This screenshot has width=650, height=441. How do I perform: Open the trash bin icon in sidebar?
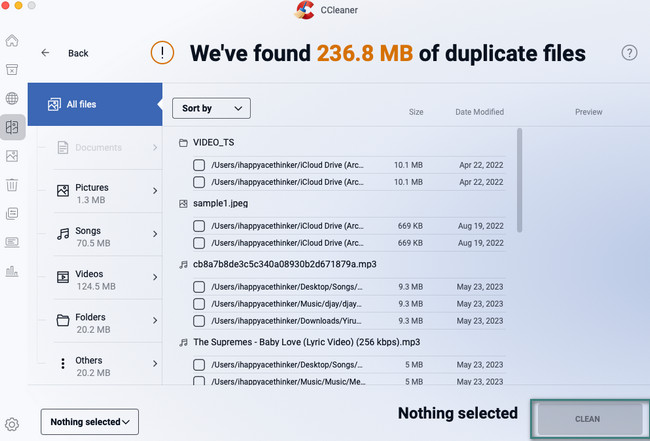(12, 184)
